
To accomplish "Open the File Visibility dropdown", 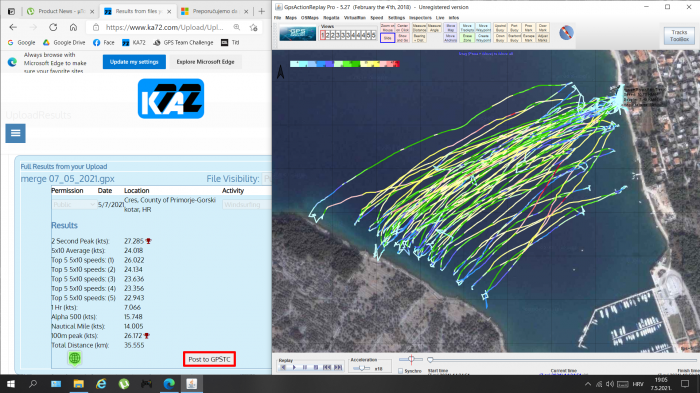I will (267, 179).
